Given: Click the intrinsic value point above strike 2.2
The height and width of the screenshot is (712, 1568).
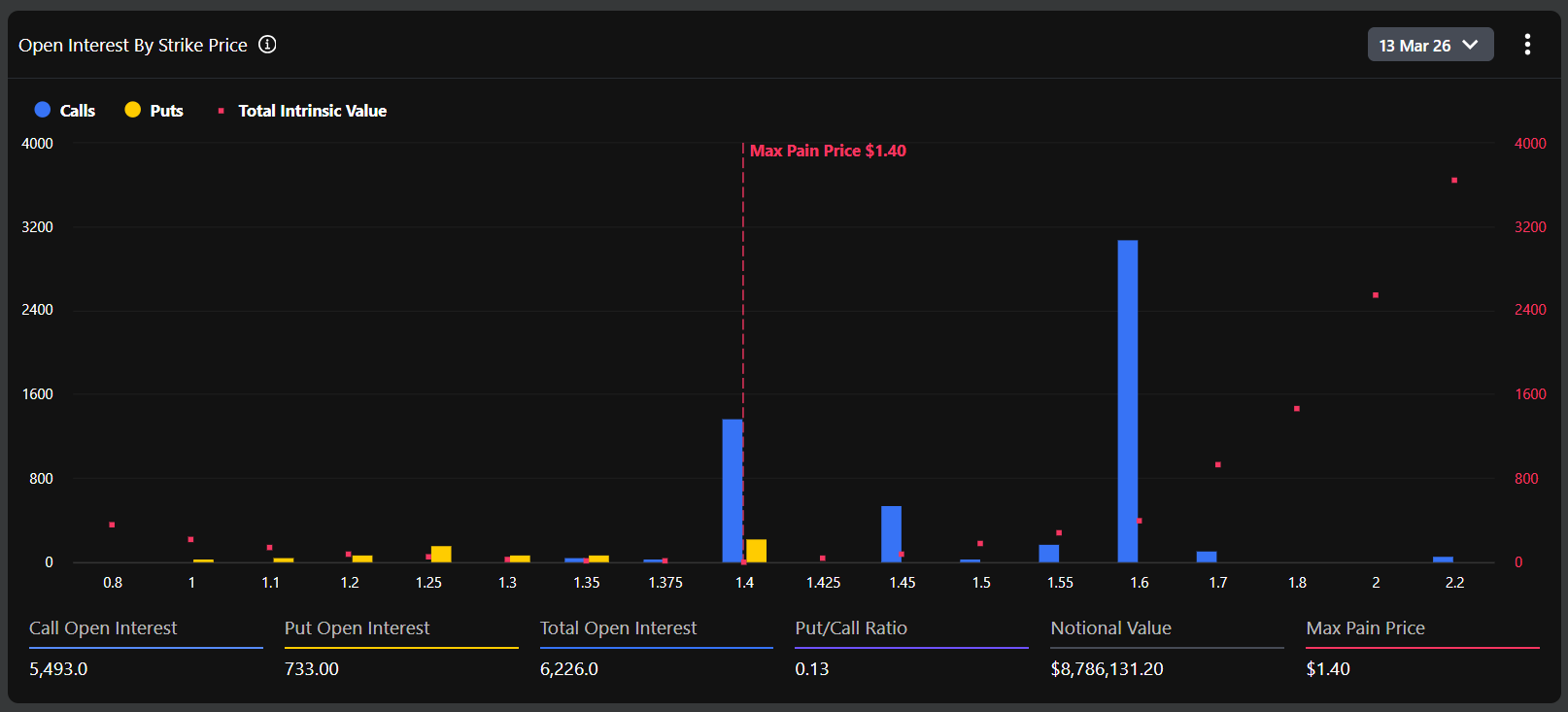Looking at the screenshot, I should (x=1454, y=181).
